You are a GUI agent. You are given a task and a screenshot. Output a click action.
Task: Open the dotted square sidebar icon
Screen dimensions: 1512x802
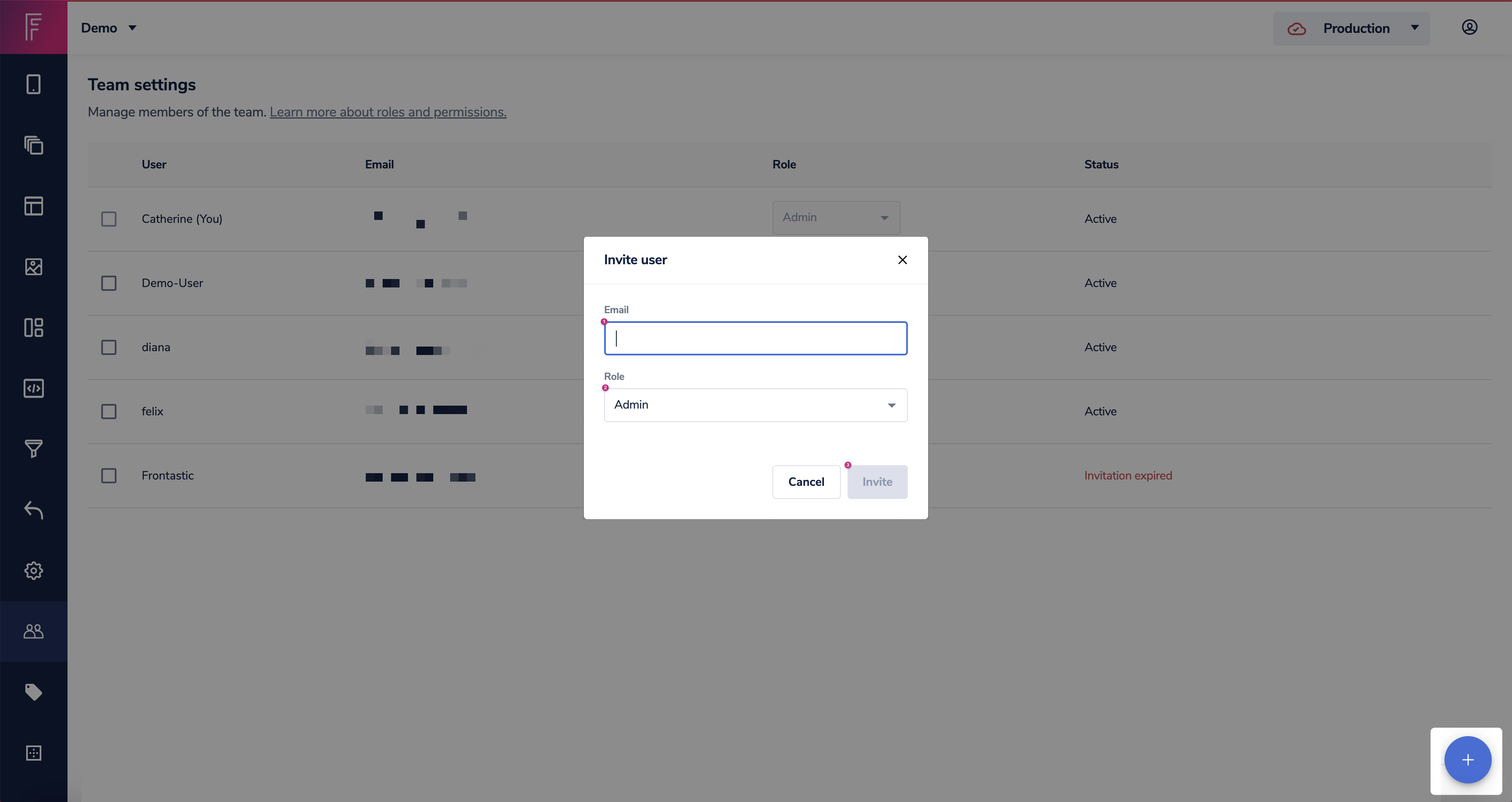click(x=33, y=753)
